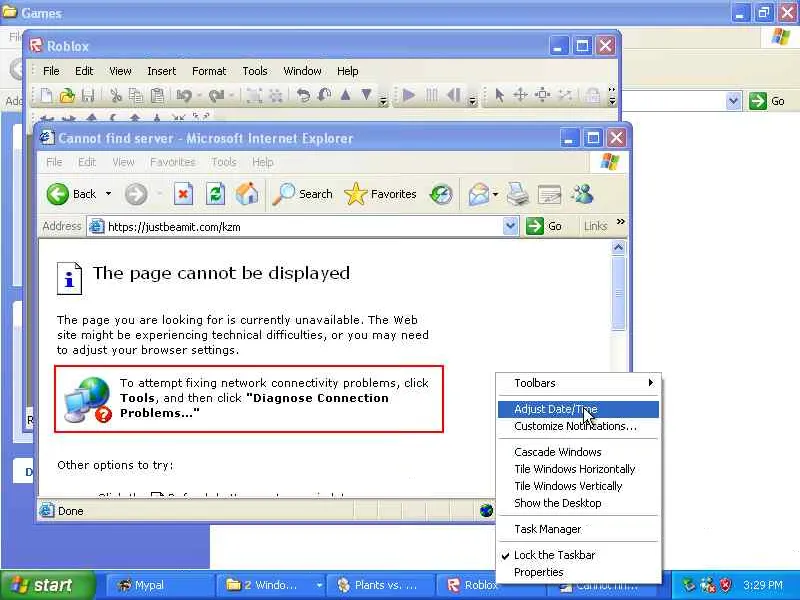Click Undo icon in Roblox toolbar

(184, 95)
